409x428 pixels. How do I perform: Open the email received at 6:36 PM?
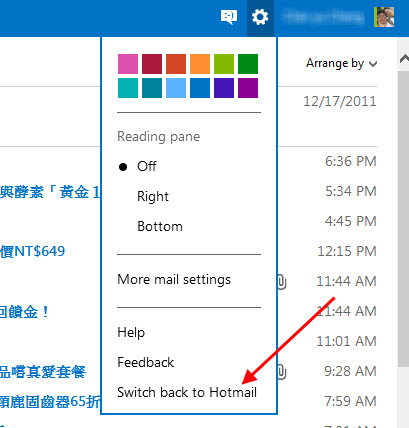[351, 161]
